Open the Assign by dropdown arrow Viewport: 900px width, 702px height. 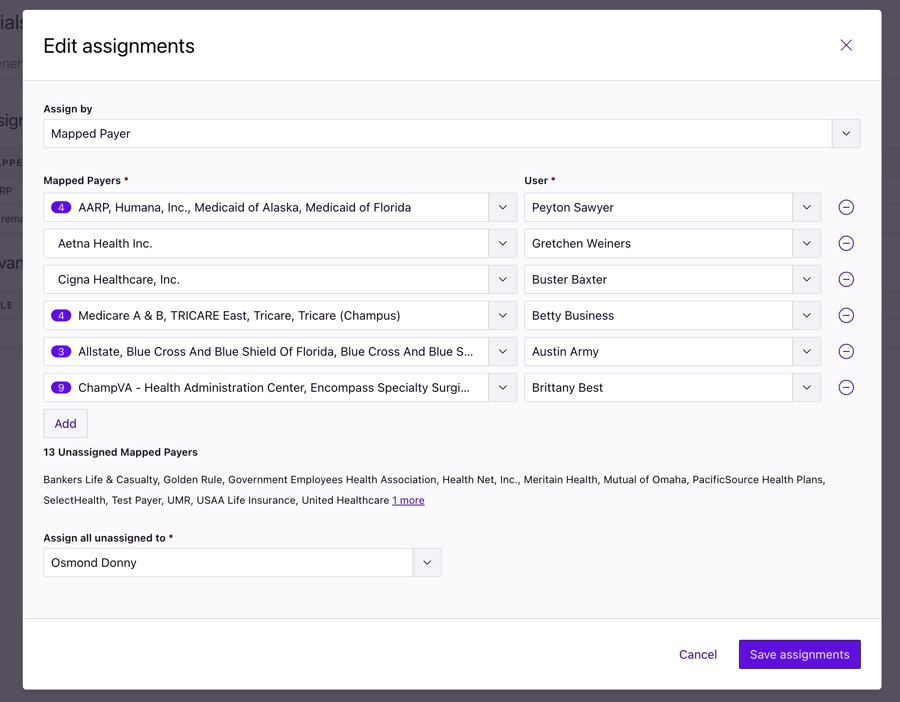[x=845, y=134]
